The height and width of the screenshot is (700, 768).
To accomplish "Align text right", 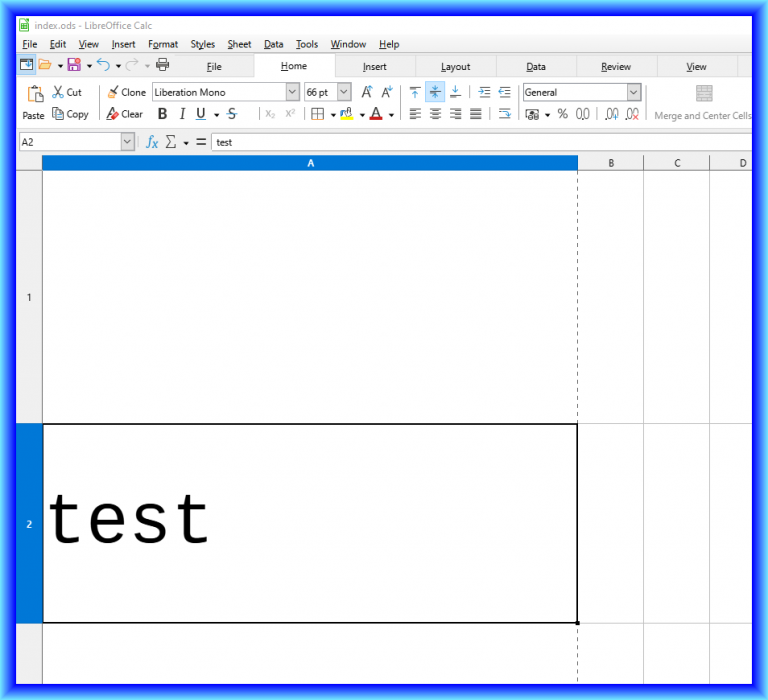I will 456,114.
